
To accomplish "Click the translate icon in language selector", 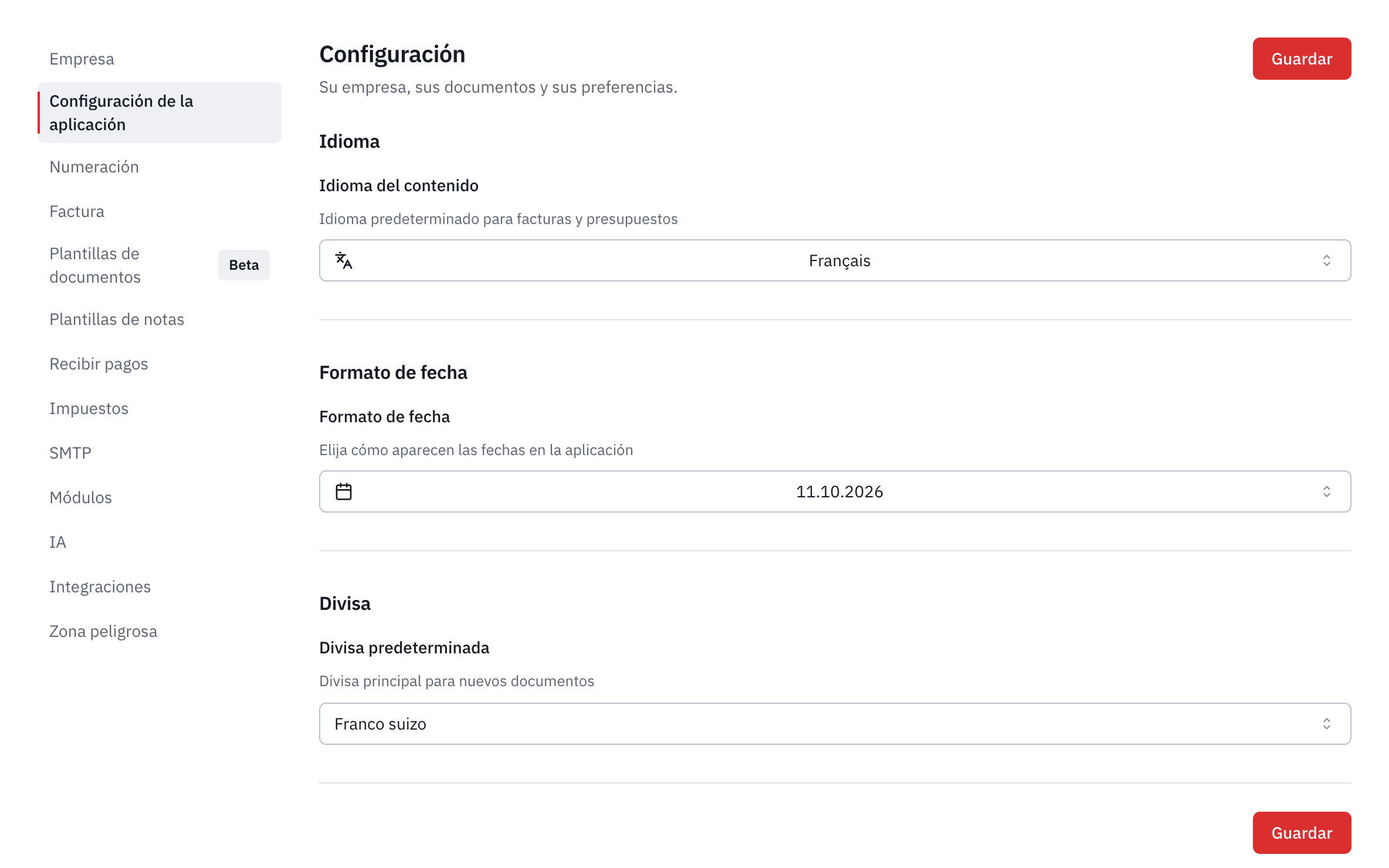I will point(344,260).
